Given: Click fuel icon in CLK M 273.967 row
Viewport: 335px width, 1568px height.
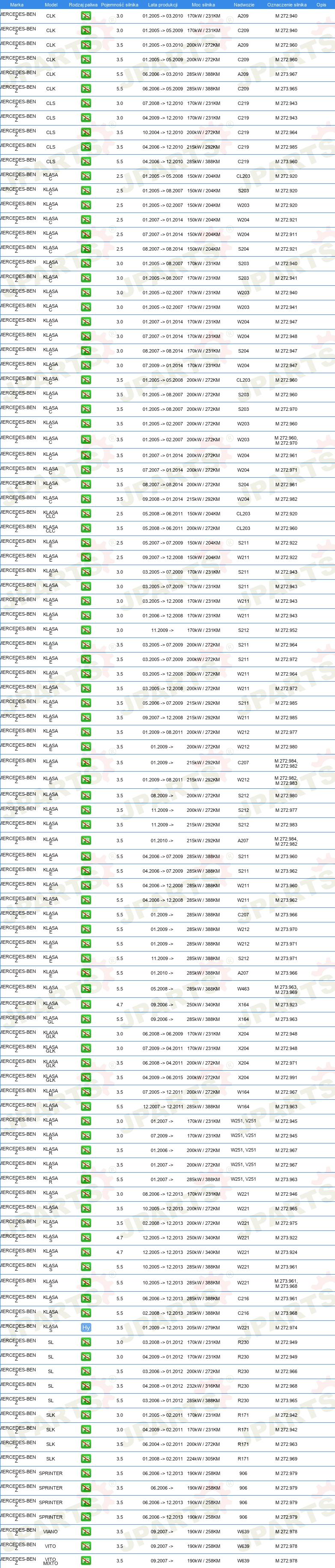Looking at the screenshot, I should tap(86, 74).
